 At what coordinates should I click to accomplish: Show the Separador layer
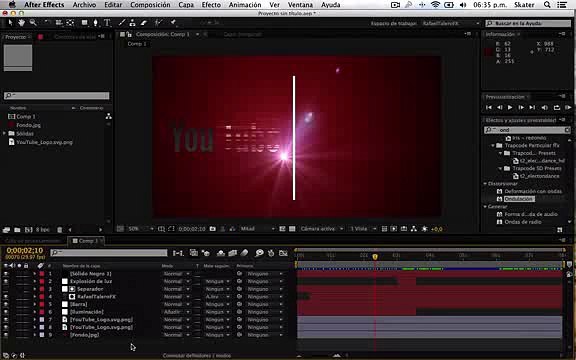point(6,289)
